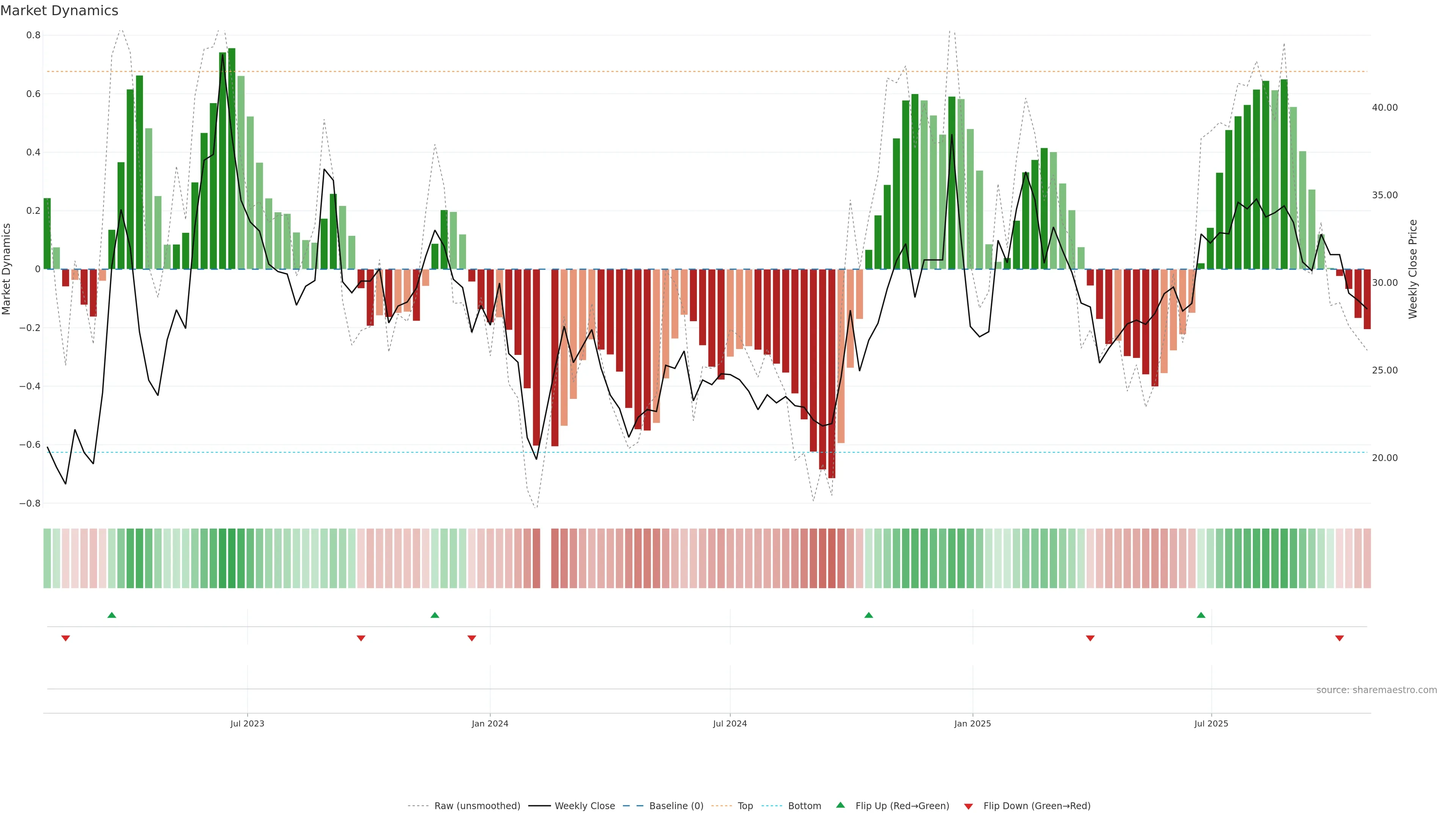Toggle the Bottom legend entry

point(804,806)
